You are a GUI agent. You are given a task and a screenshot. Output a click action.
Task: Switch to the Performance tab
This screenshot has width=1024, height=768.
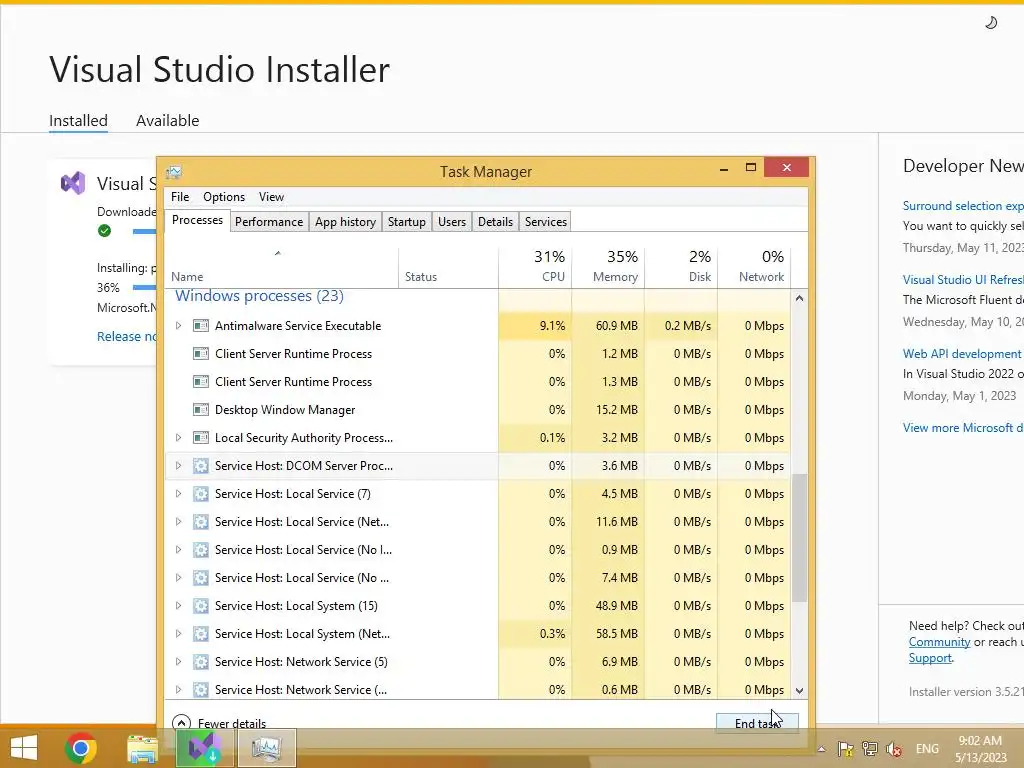click(x=269, y=221)
